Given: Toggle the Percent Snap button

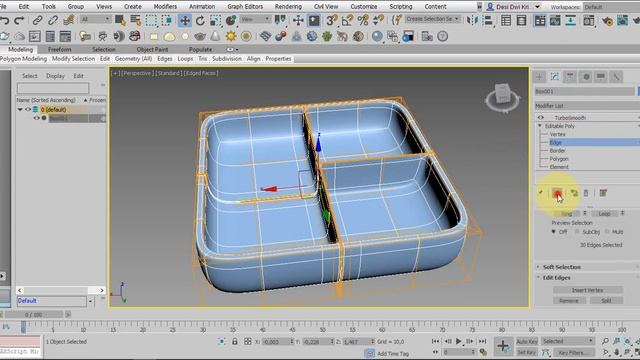Looking at the screenshot, I should pos(362,20).
